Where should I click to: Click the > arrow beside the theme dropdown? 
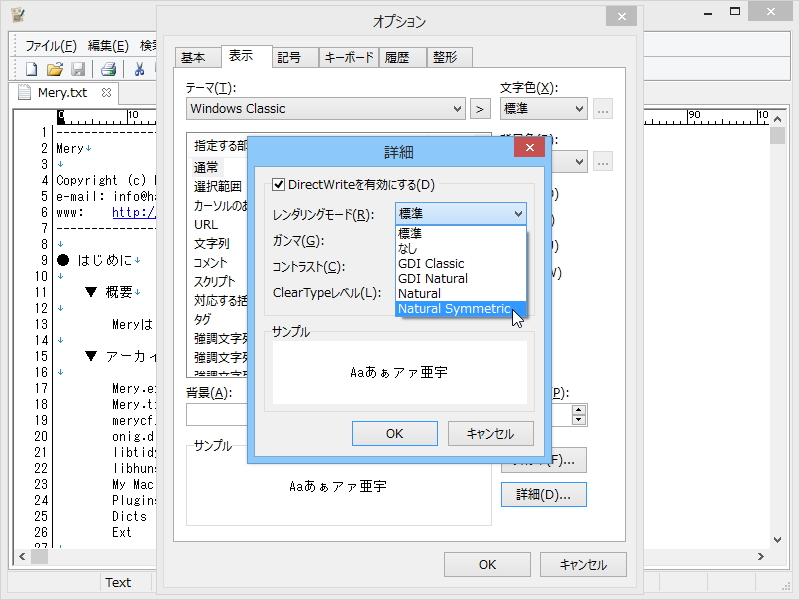(480, 108)
